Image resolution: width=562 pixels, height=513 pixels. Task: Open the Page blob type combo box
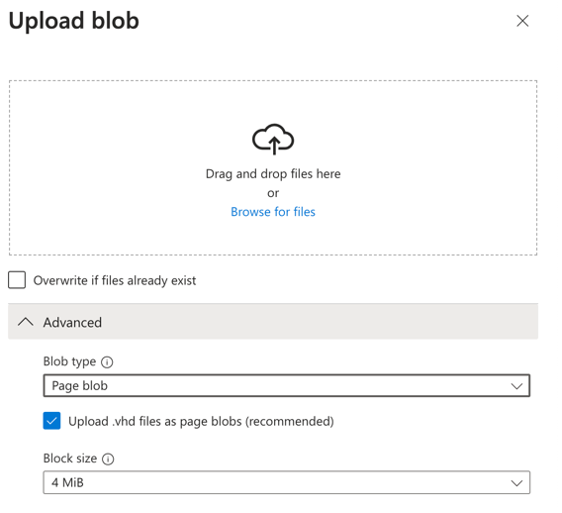[x=286, y=386]
